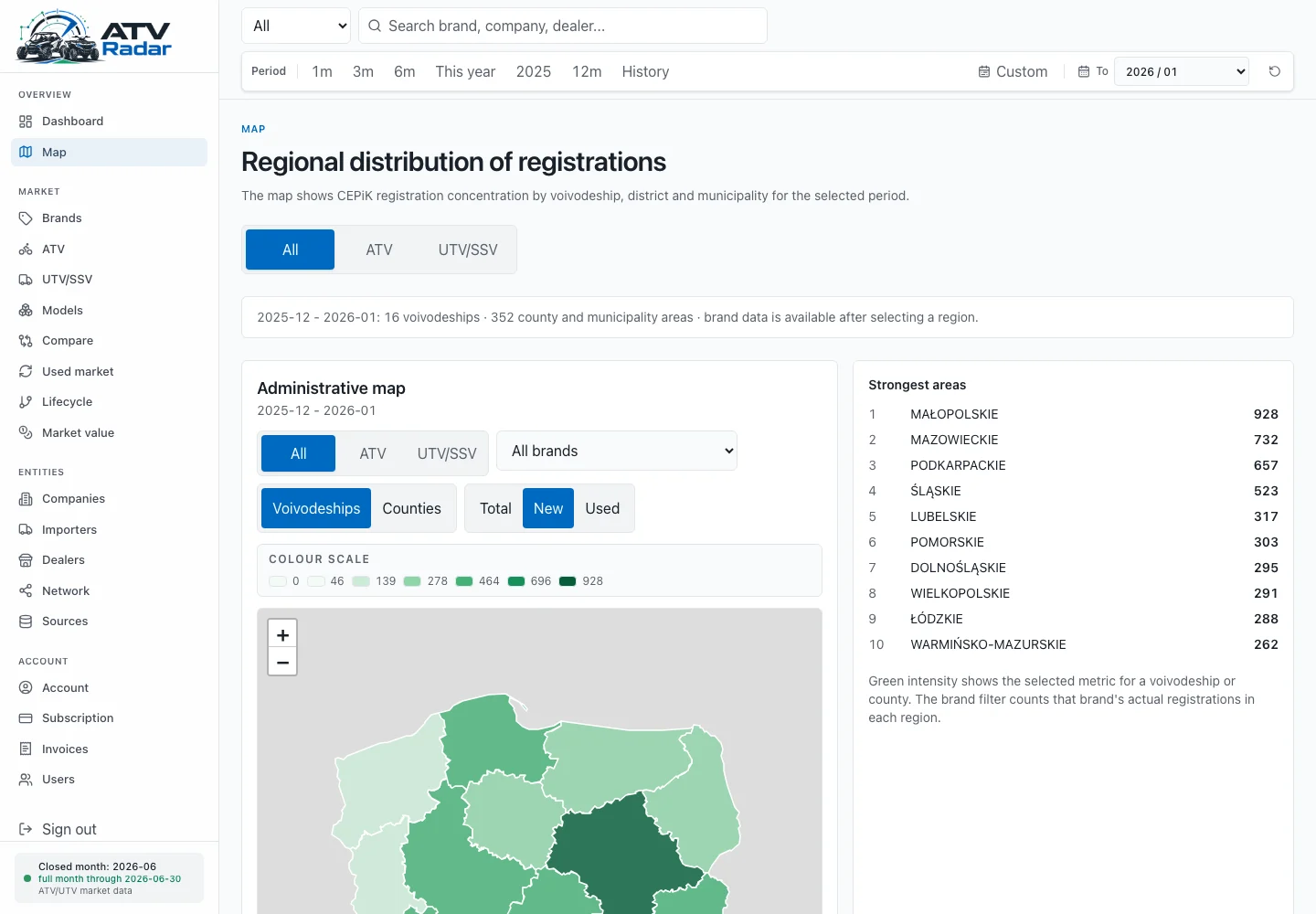Image resolution: width=1316 pixels, height=914 pixels.
Task: Click the Sign out link
Action: [69, 830]
